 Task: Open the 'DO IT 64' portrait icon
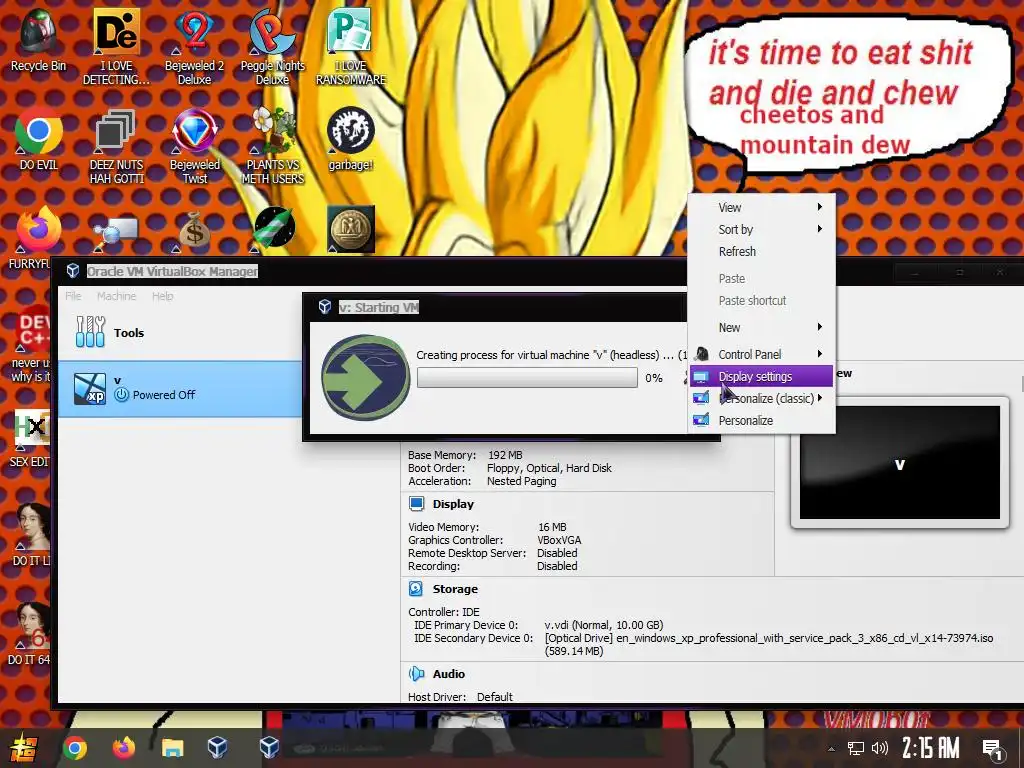point(33,626)
